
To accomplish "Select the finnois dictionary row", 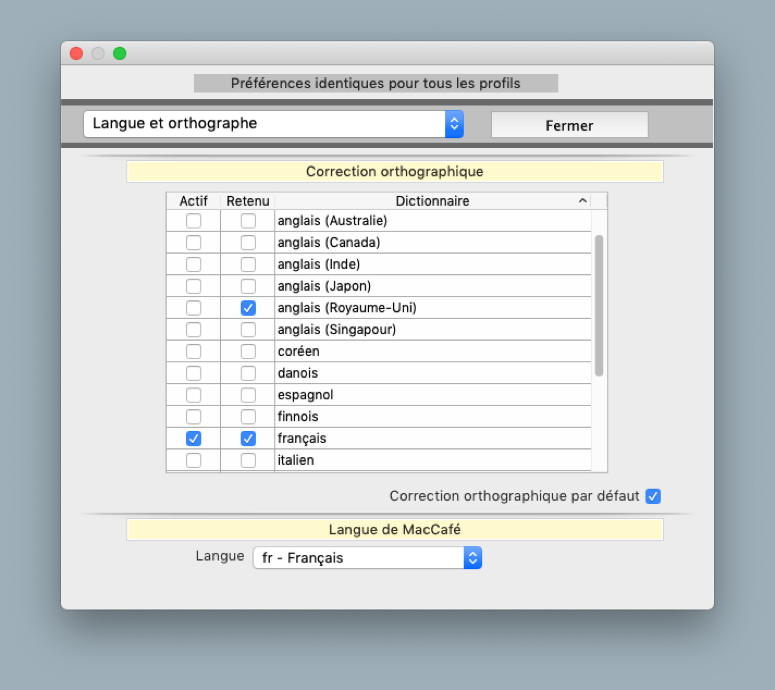I will (x=430, y=416).
